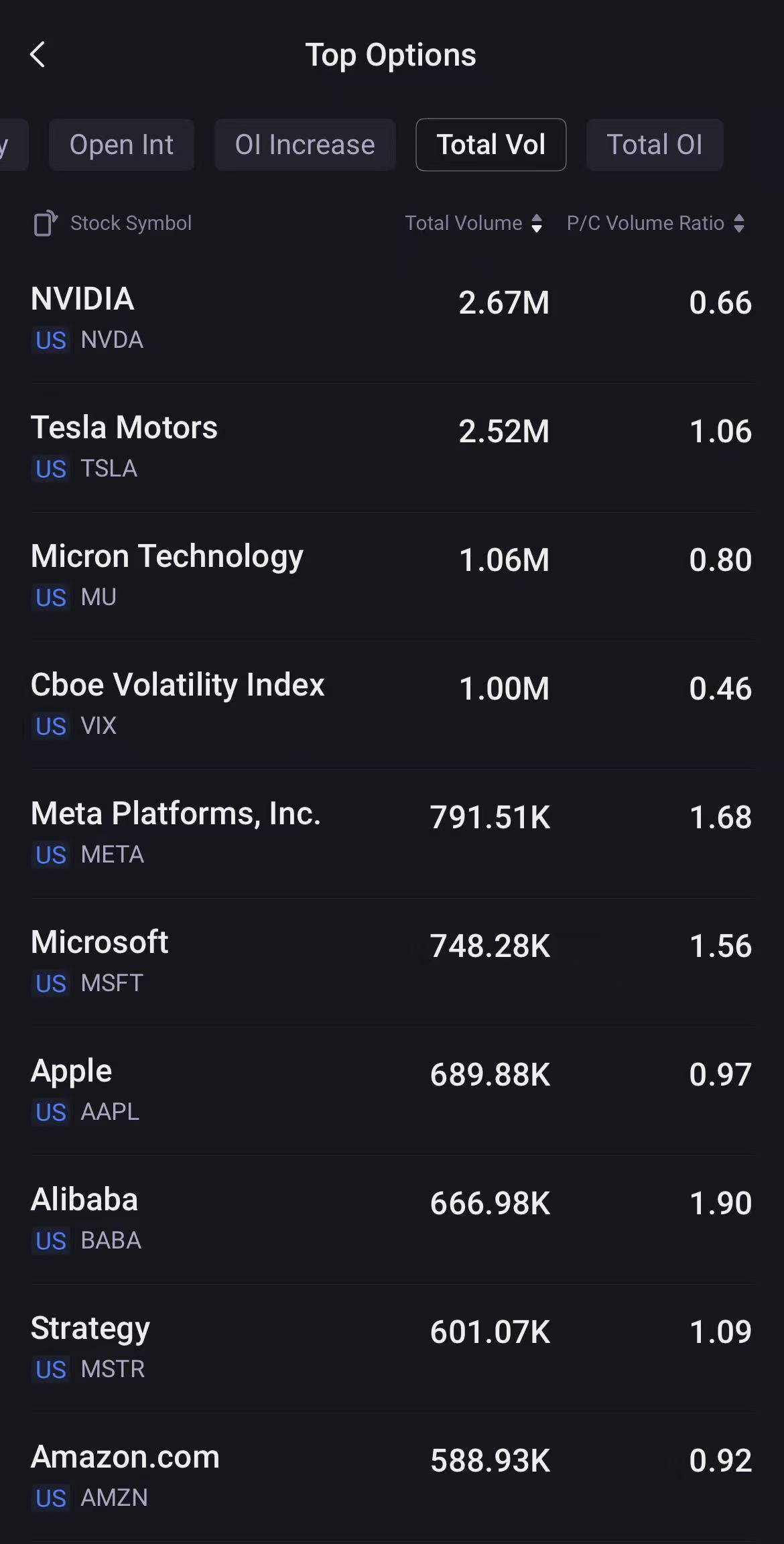784x1544 pixels.
Task: Switch to the OI Increase tab
Action: (x=305, y=145)
